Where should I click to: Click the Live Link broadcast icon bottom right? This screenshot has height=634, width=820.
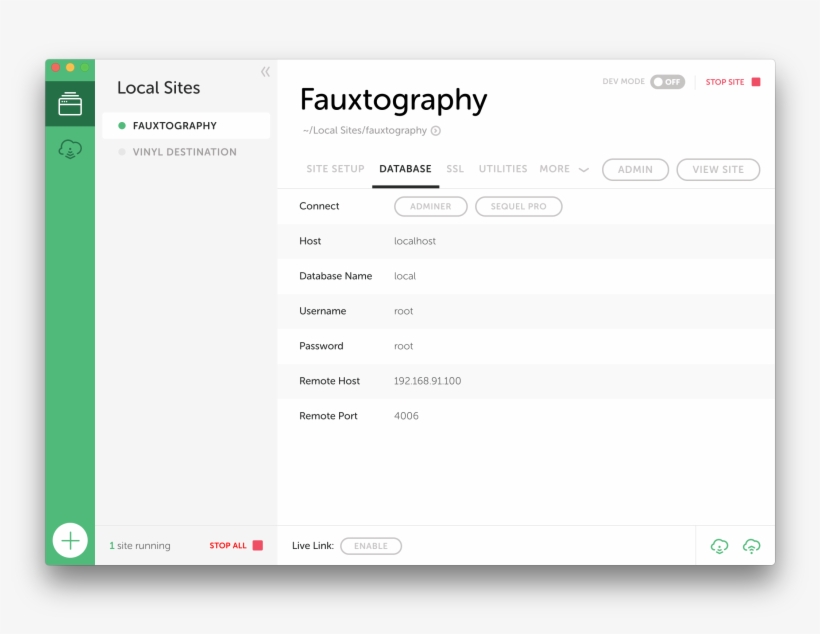click(x=751, y=545)
